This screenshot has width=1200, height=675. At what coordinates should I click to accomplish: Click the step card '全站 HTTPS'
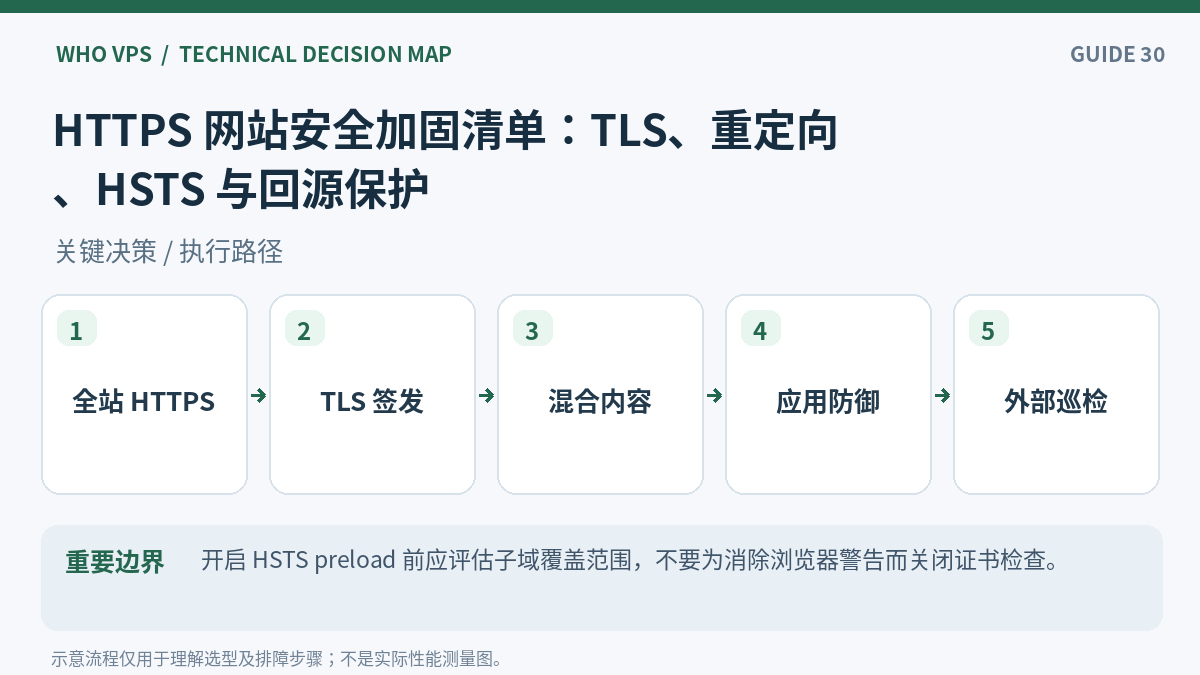144,394
